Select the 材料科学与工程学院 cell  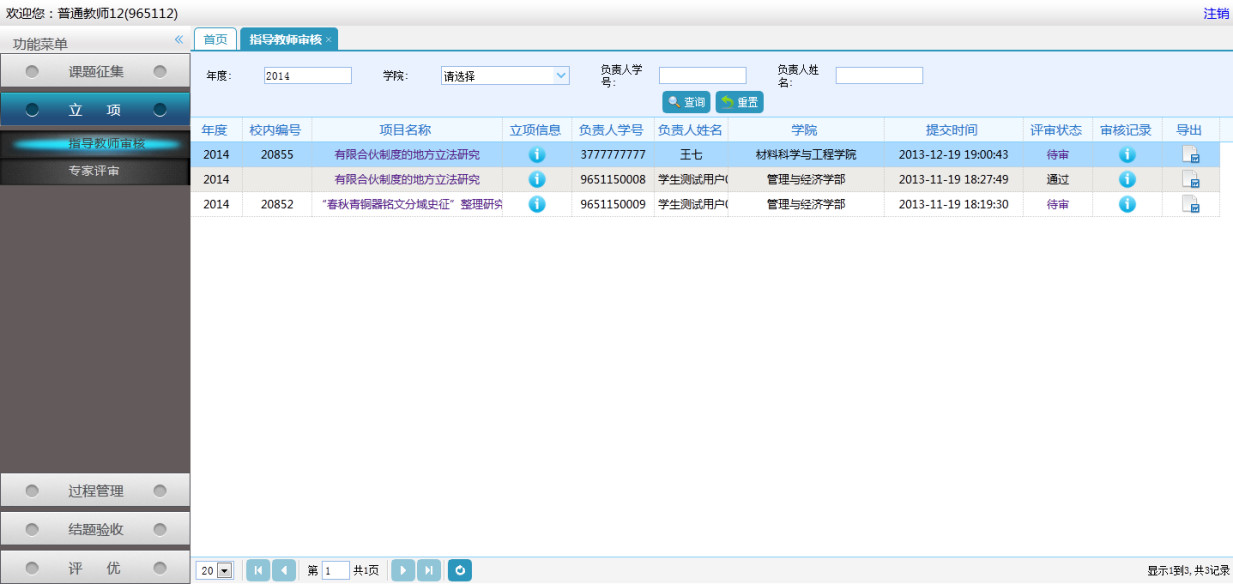(x=805, y=155)
